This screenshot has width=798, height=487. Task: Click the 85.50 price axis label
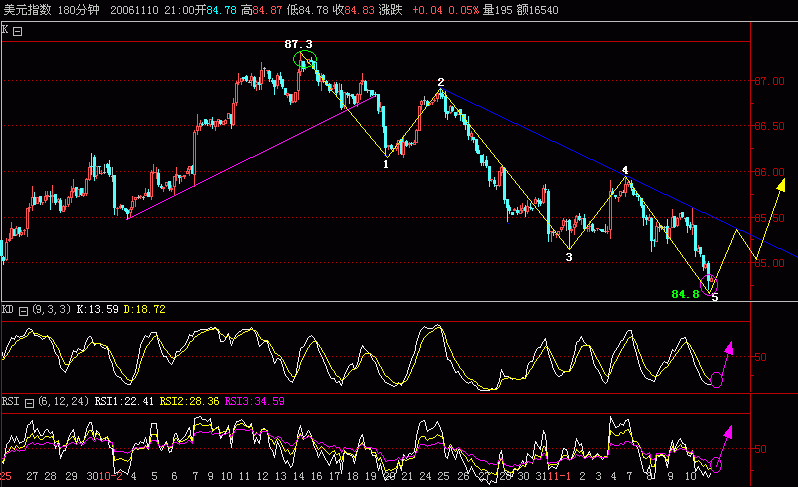coord(769,218)
